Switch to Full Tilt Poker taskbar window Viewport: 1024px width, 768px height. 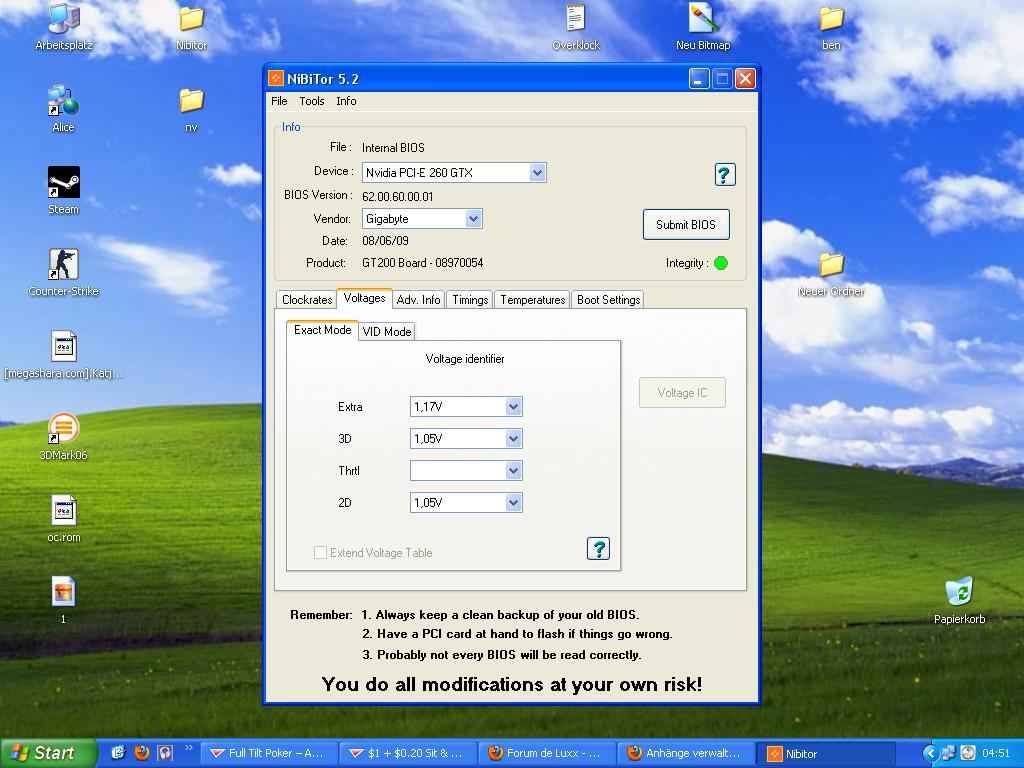tap(270, 753)
